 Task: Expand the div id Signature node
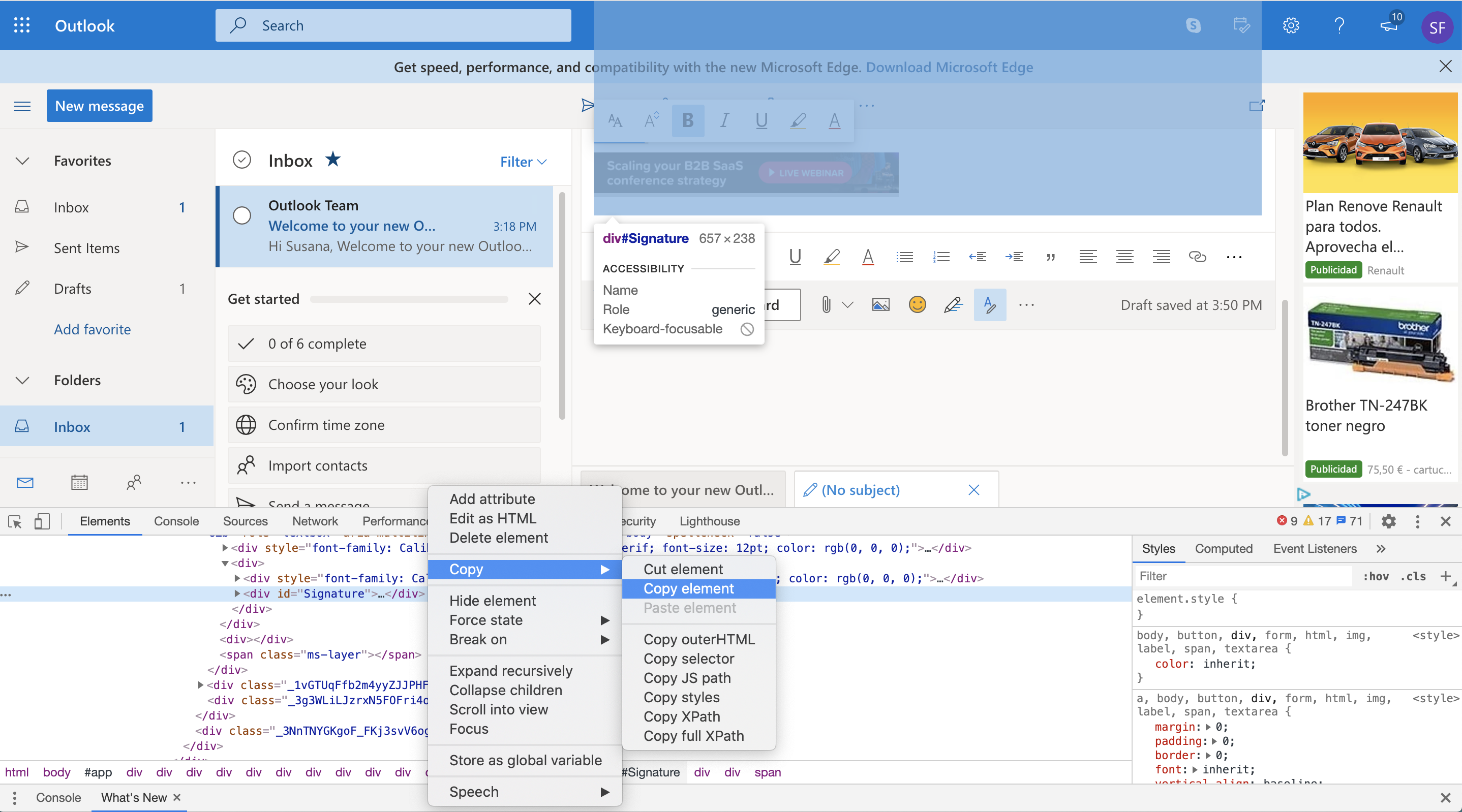[x=237, y=594]
